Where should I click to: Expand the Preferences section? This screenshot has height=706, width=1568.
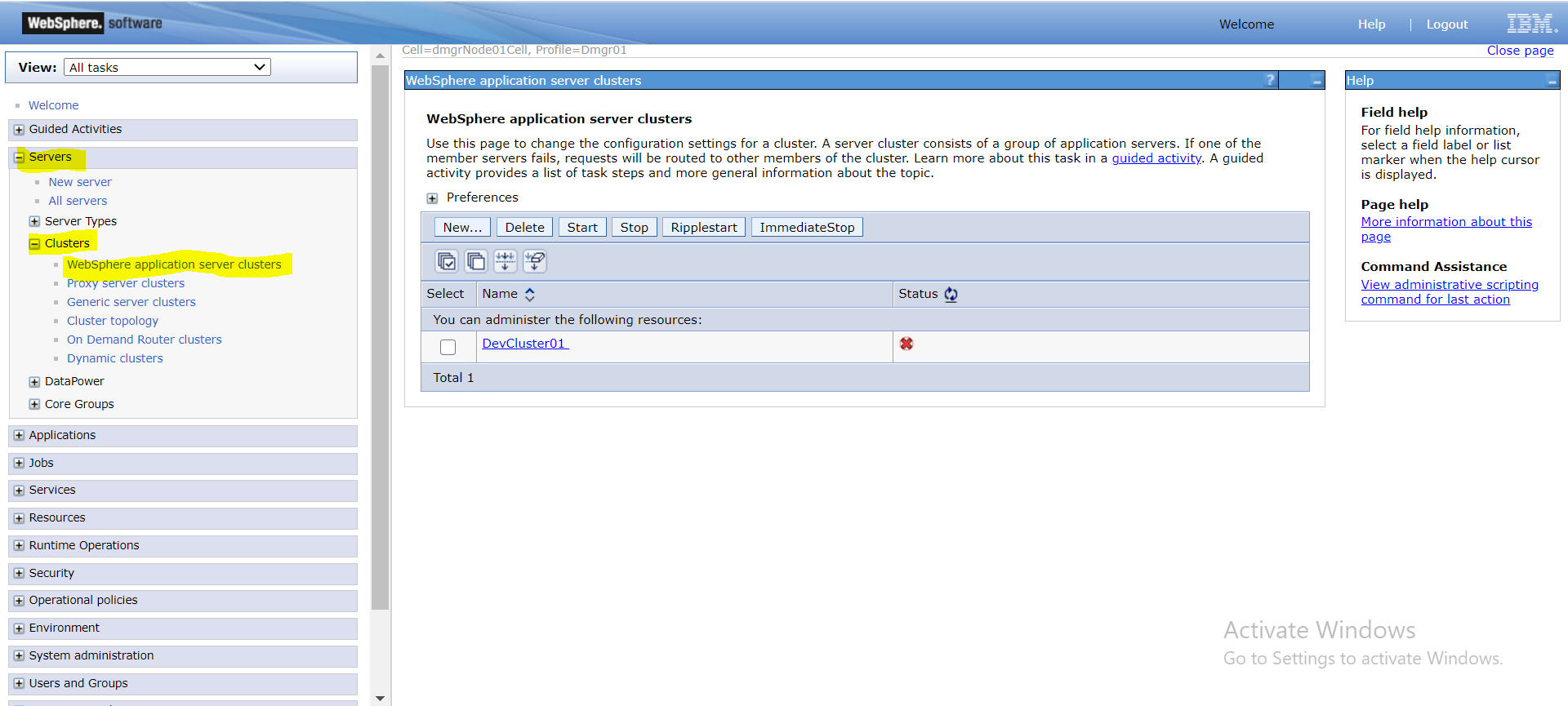[x=432, y=198]
